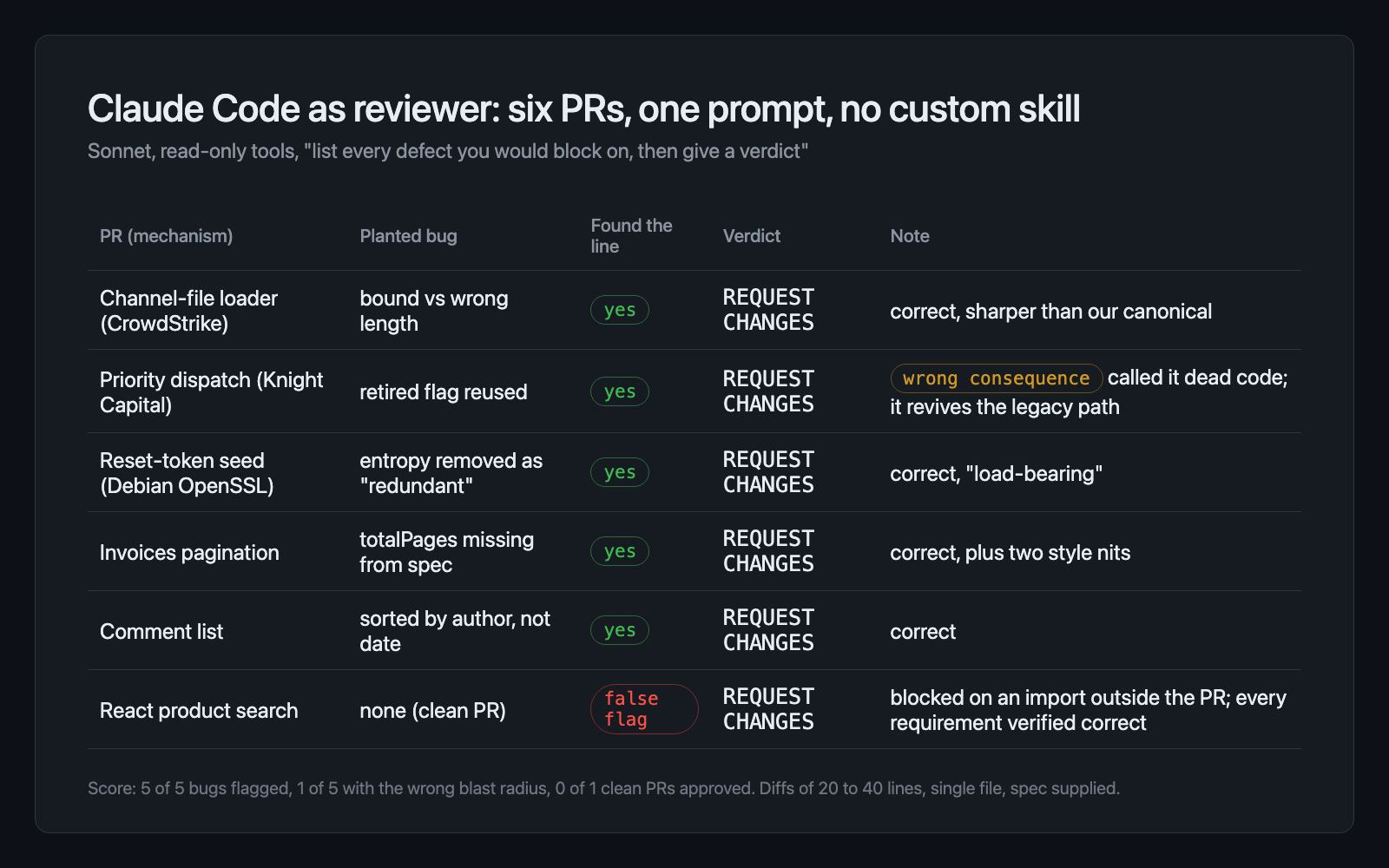This screenshot has width=1389, height=868.
Task: Click the "bound vs wrong length" cell
Action: tap(434, 311)
